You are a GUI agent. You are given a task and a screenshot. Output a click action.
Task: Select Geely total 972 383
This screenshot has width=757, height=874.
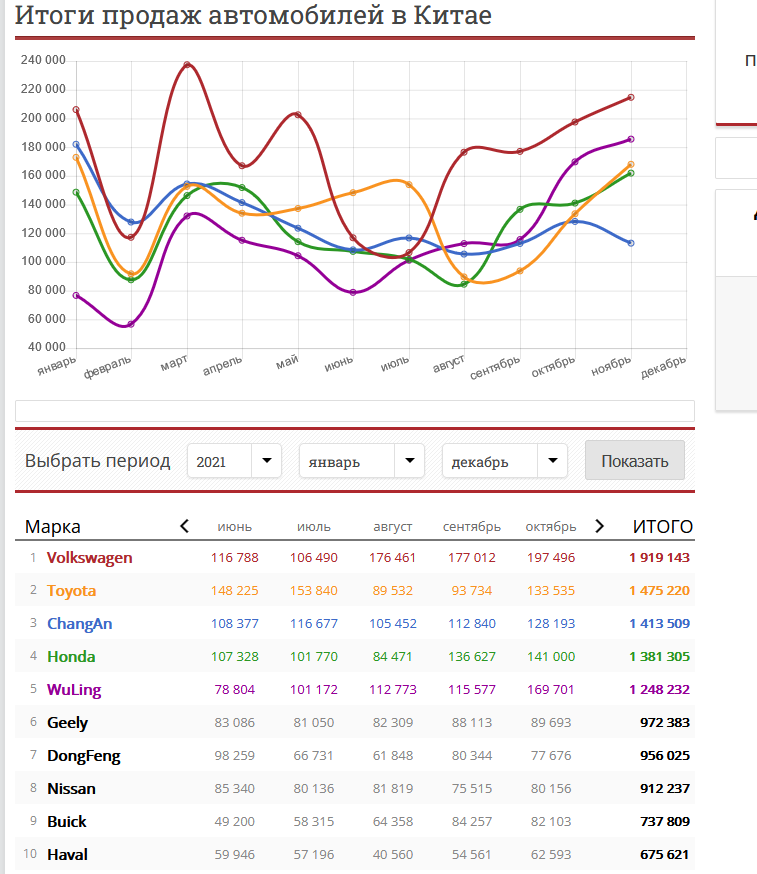tap(665, 722)
